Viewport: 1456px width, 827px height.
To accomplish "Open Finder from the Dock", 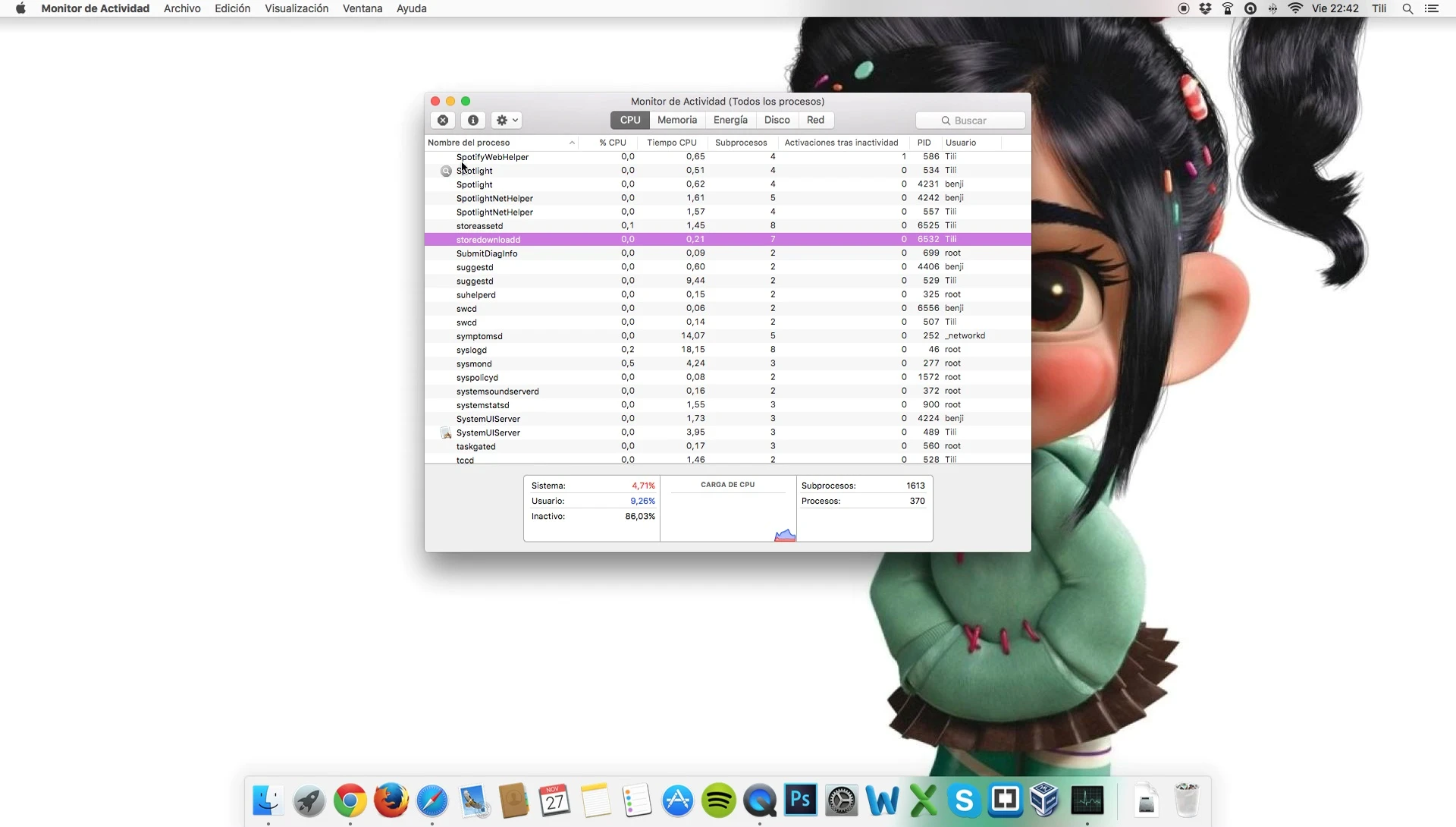I will [x=268, y=800].
